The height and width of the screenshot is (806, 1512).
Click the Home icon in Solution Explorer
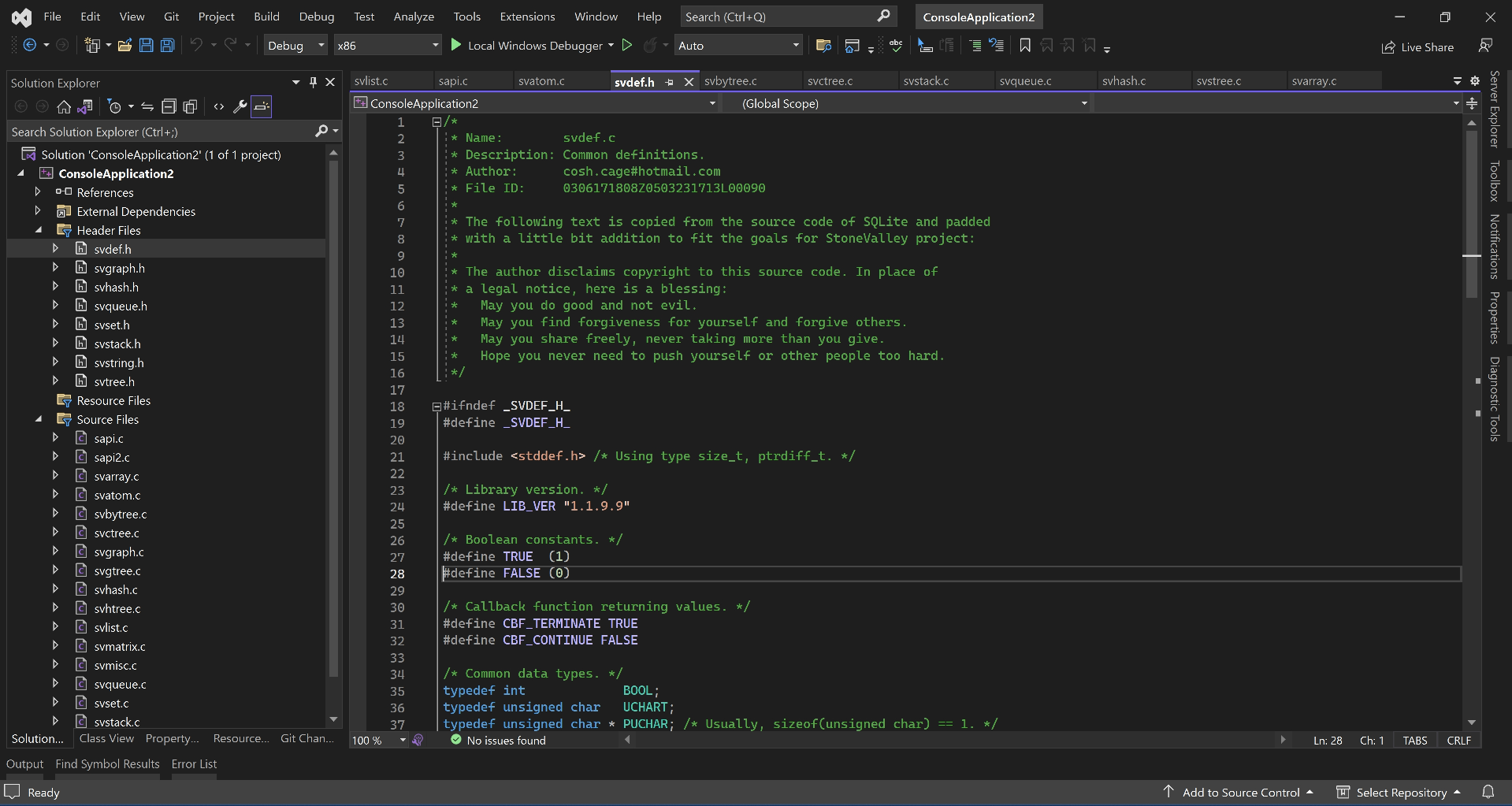tap(64, 106)
